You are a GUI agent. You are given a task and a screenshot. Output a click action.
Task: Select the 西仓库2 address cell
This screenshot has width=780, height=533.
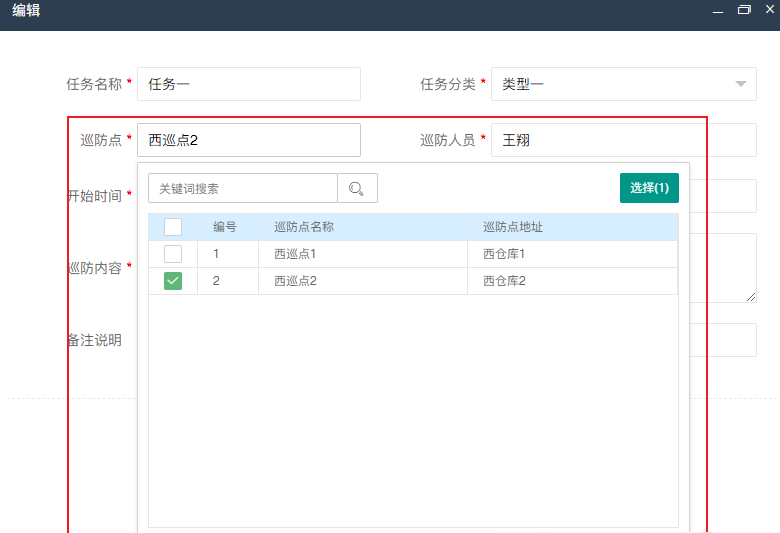504,281
